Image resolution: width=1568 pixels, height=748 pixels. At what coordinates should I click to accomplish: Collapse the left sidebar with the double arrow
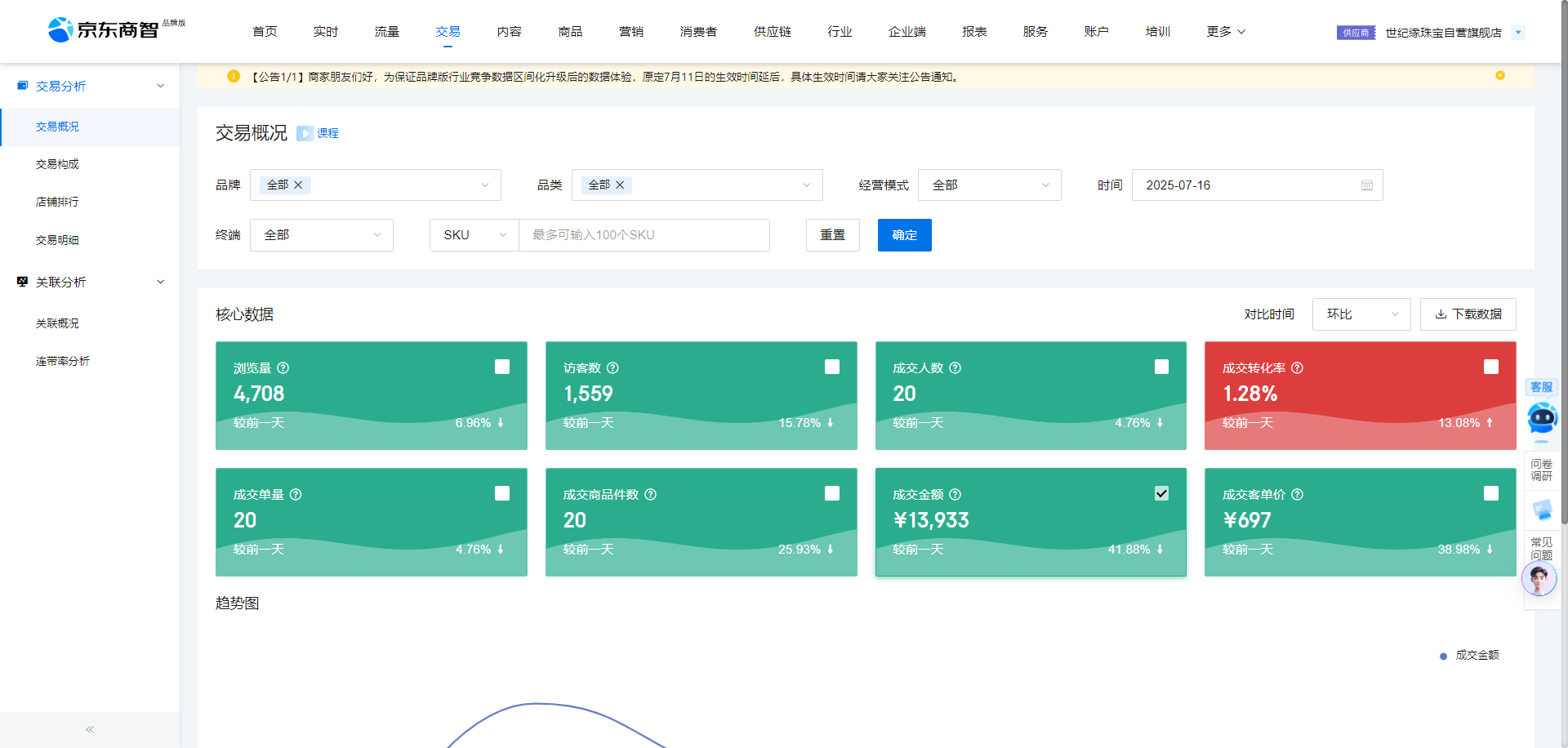coord(90,729)
